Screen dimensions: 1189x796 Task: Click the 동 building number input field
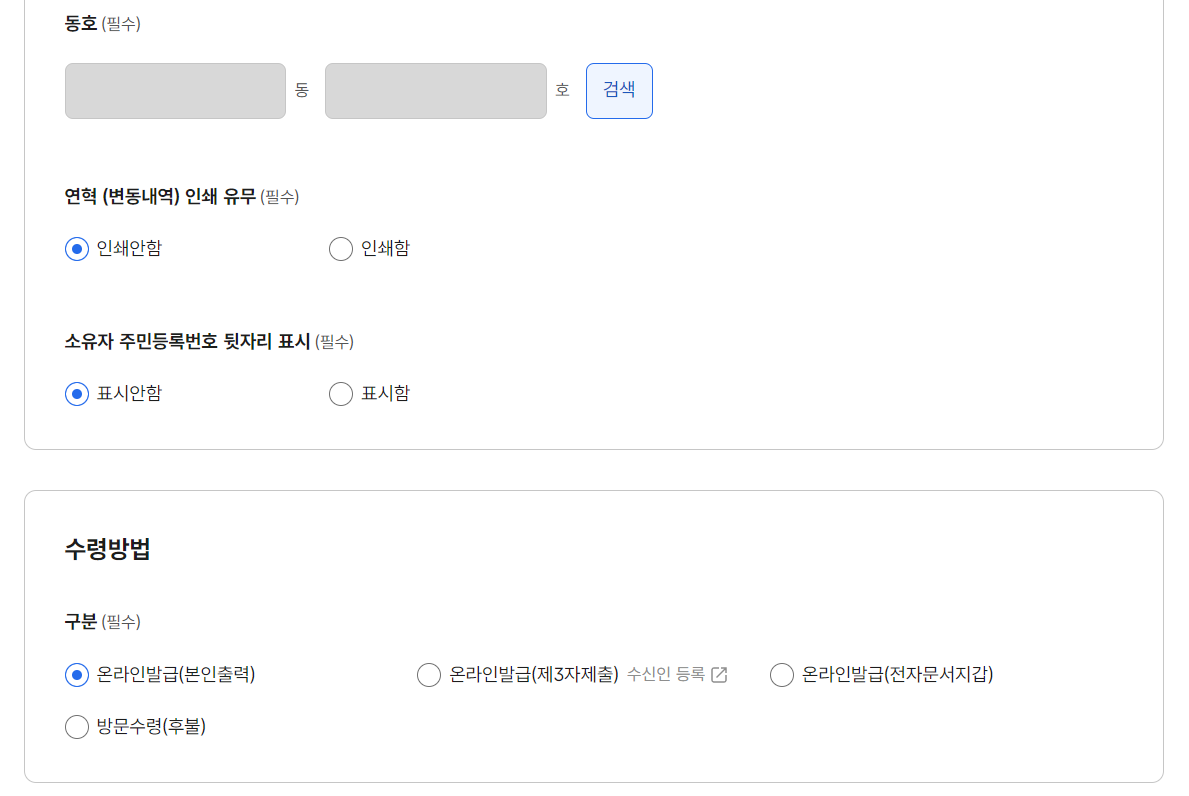175,90
